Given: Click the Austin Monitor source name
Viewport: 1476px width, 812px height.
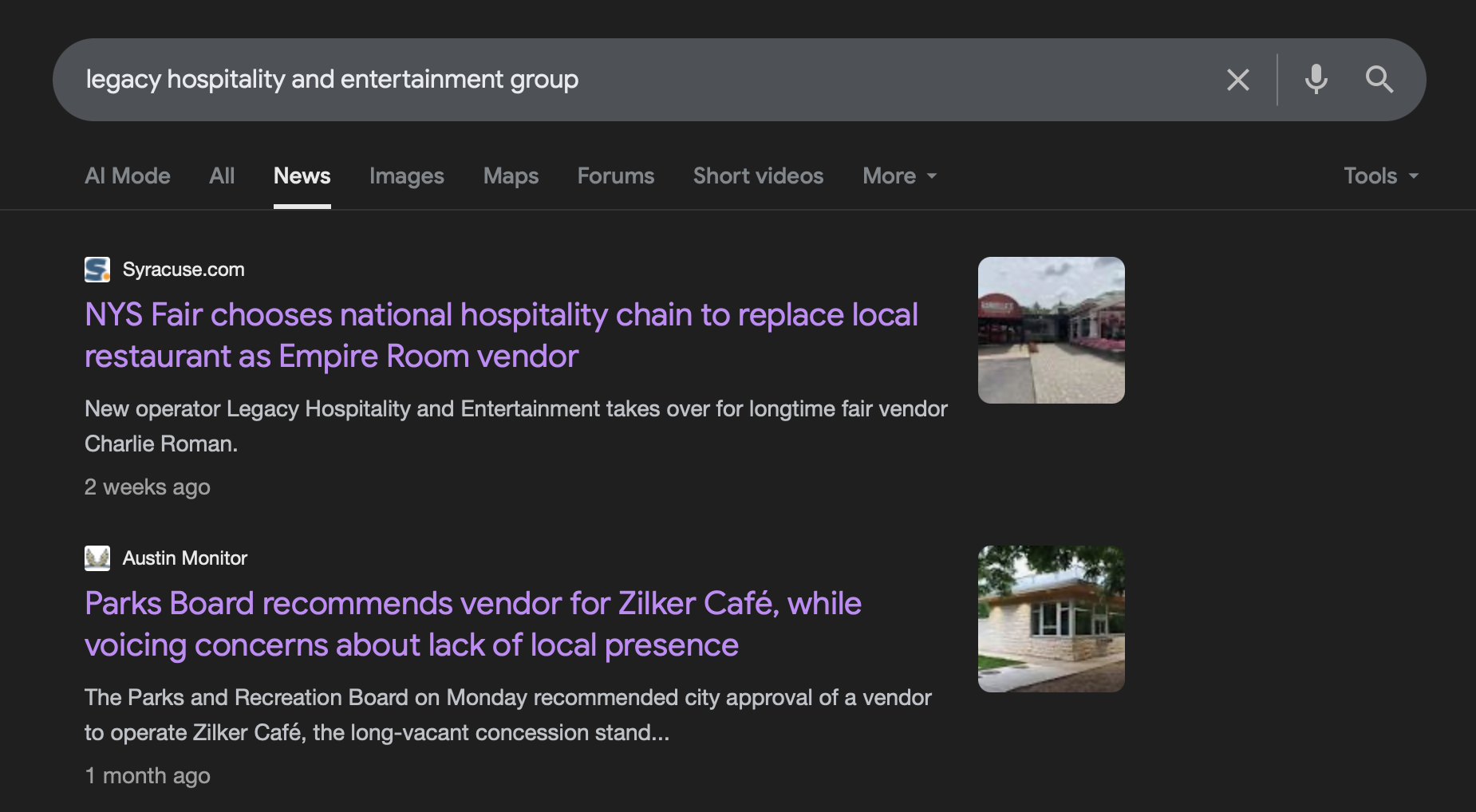Looking at the screenshot, I should pyautogui.click(x=185, y=558).
